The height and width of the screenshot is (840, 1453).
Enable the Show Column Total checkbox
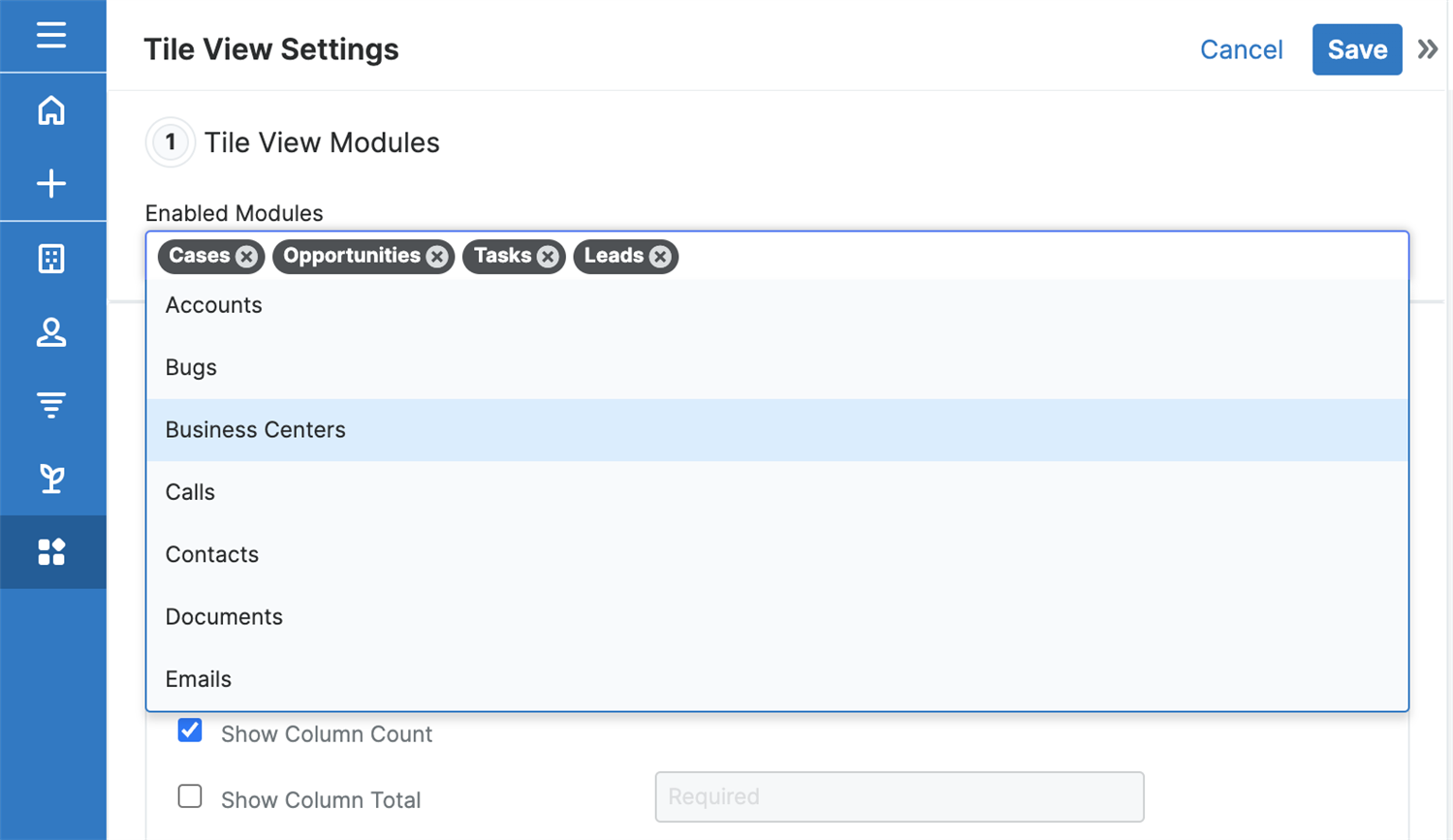(x=190, y=796)
